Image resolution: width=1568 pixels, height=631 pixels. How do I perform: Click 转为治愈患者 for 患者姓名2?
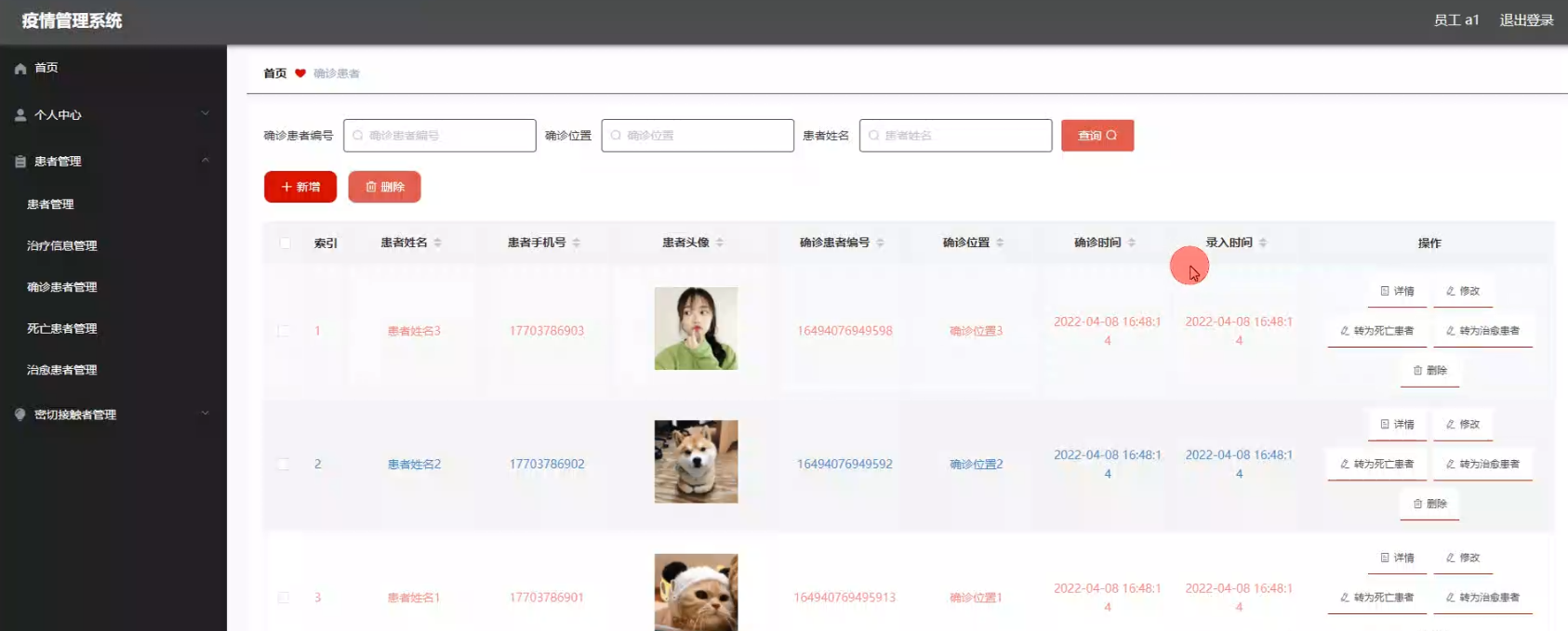[x=1483, y=464]
